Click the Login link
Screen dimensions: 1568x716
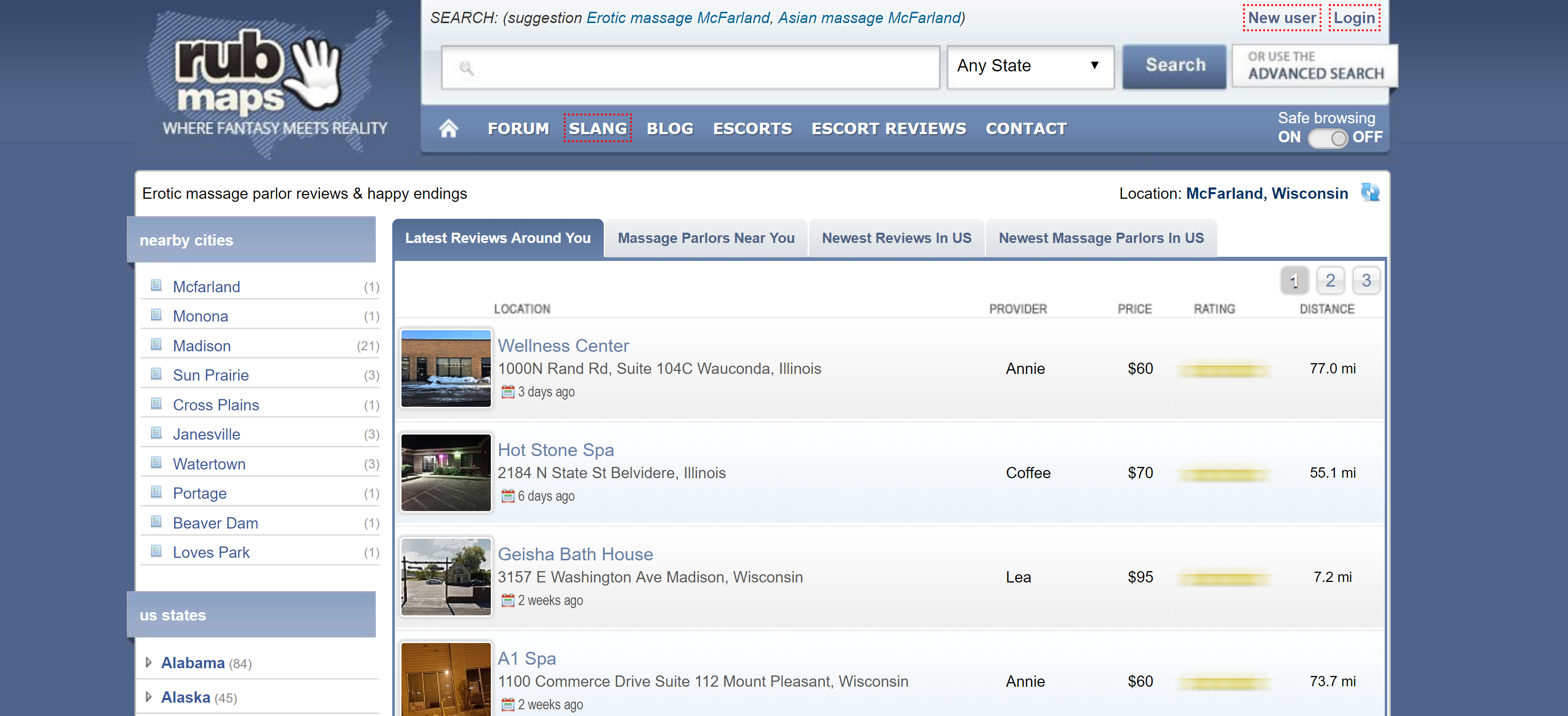pos(1354,17)
